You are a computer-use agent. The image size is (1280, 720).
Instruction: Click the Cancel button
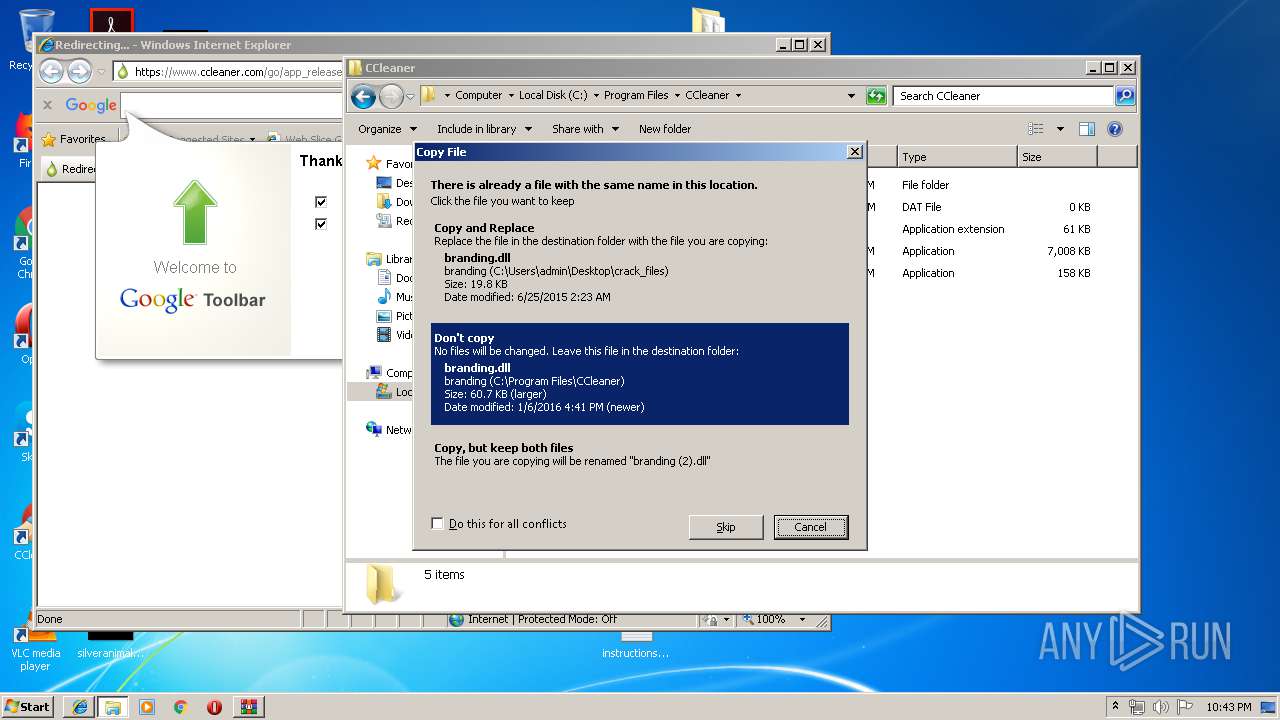click(810, 527)
